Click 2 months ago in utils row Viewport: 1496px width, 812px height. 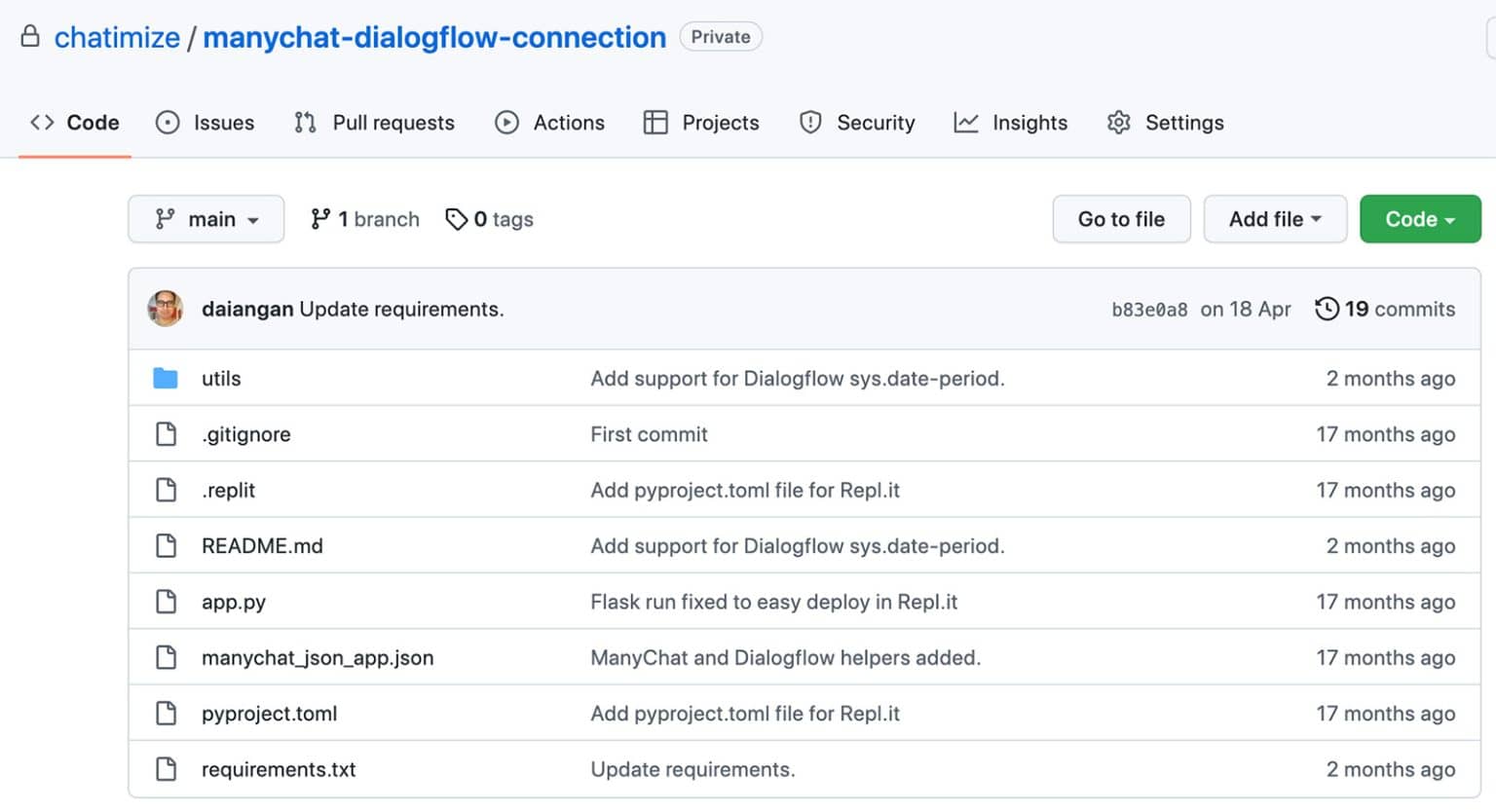tap(1391, 379)
